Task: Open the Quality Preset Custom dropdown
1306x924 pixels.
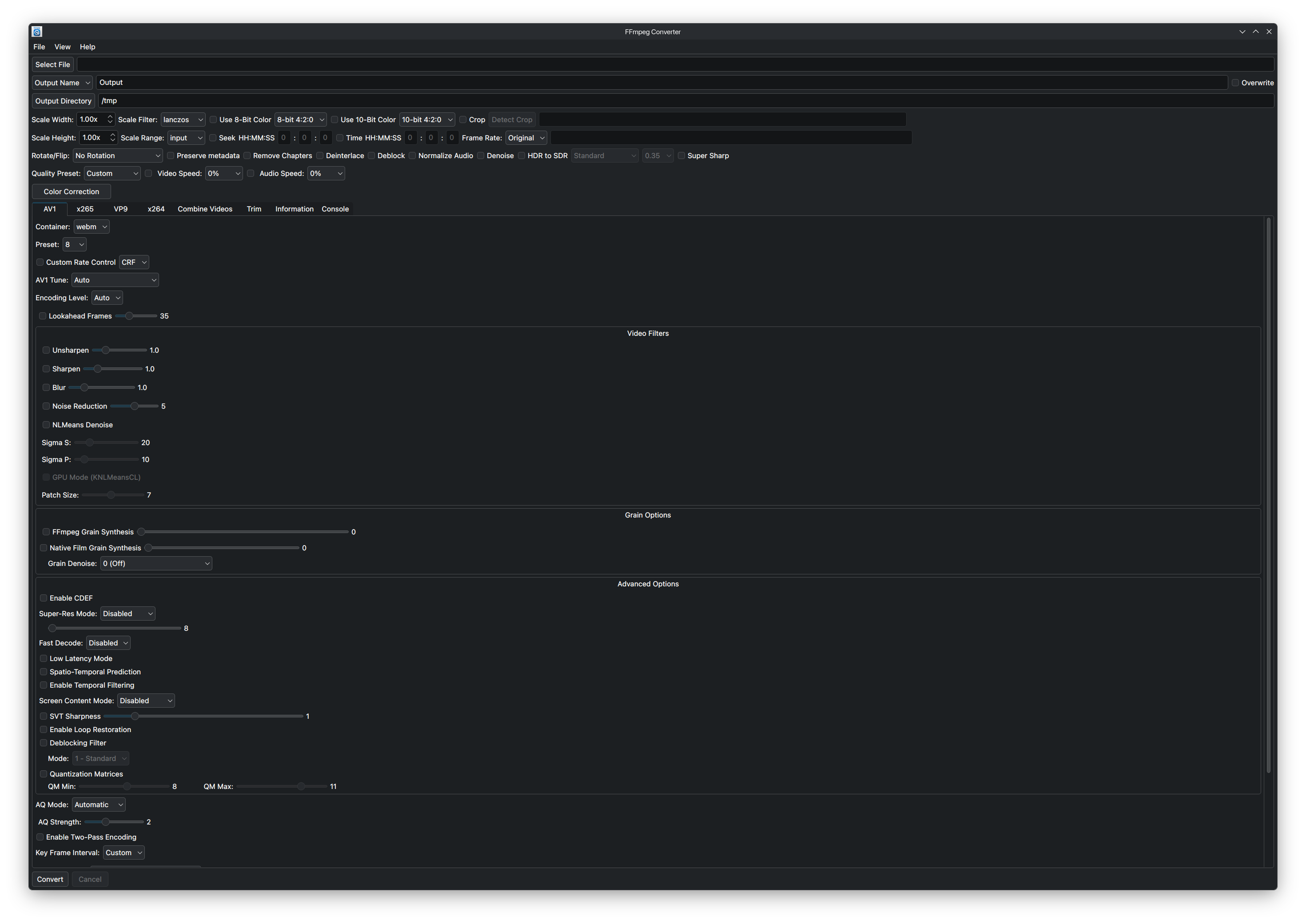Action: (112, 174)
